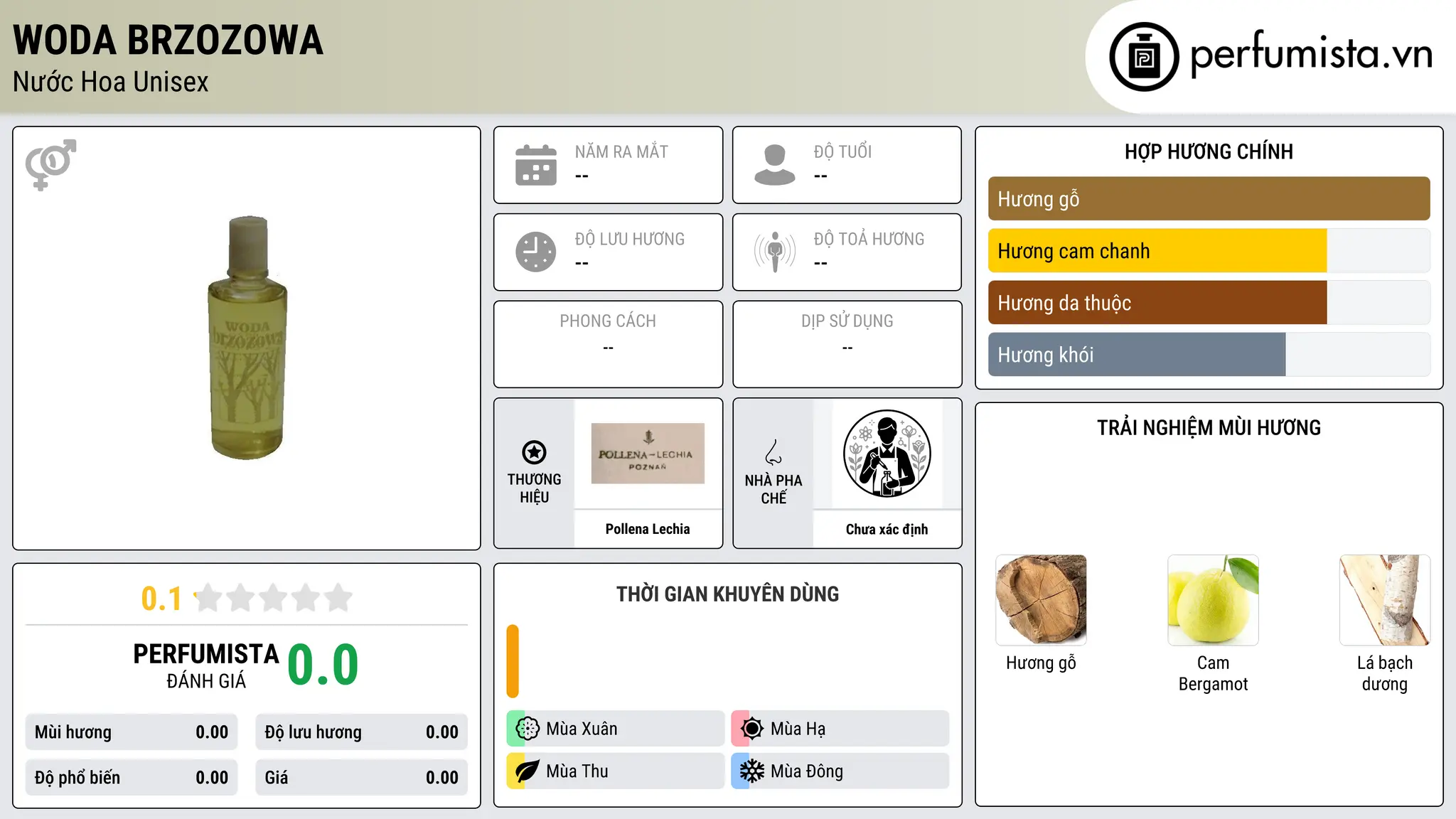Image resolution: width=1456 pixels, height=819 pixels.
Task: Click the yellow Hương cam chanh accord bar
Action: pos(1157,251)
